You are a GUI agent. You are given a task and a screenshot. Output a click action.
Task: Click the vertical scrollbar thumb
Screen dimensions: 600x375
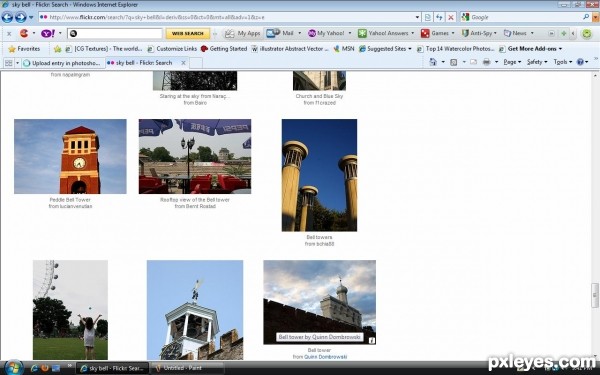[595, 295]
